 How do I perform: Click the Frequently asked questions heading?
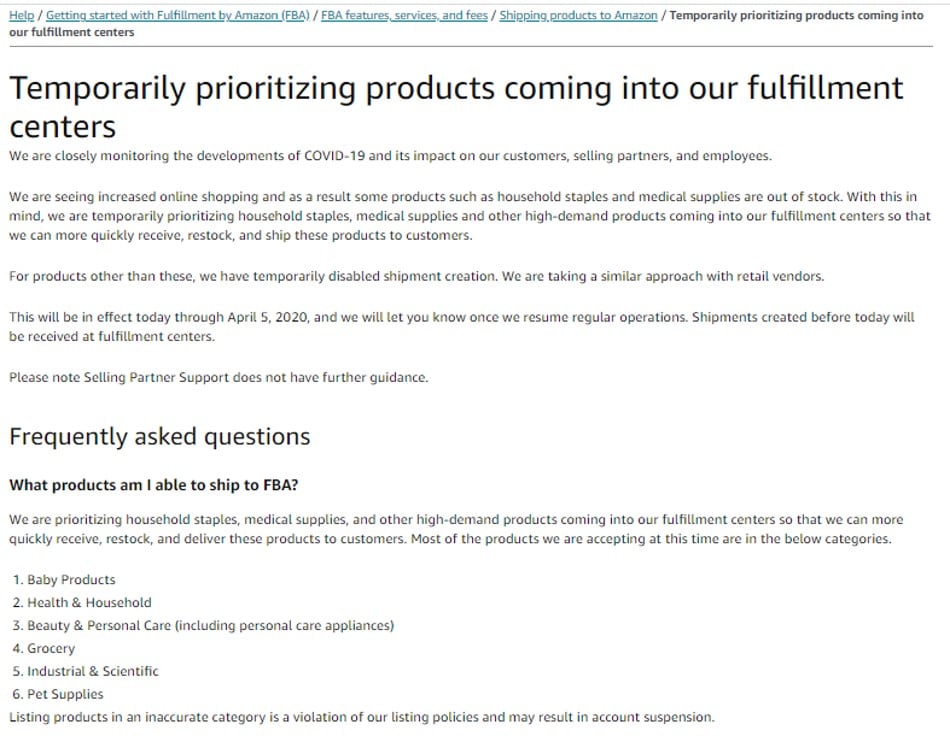[x=160, y=437]
